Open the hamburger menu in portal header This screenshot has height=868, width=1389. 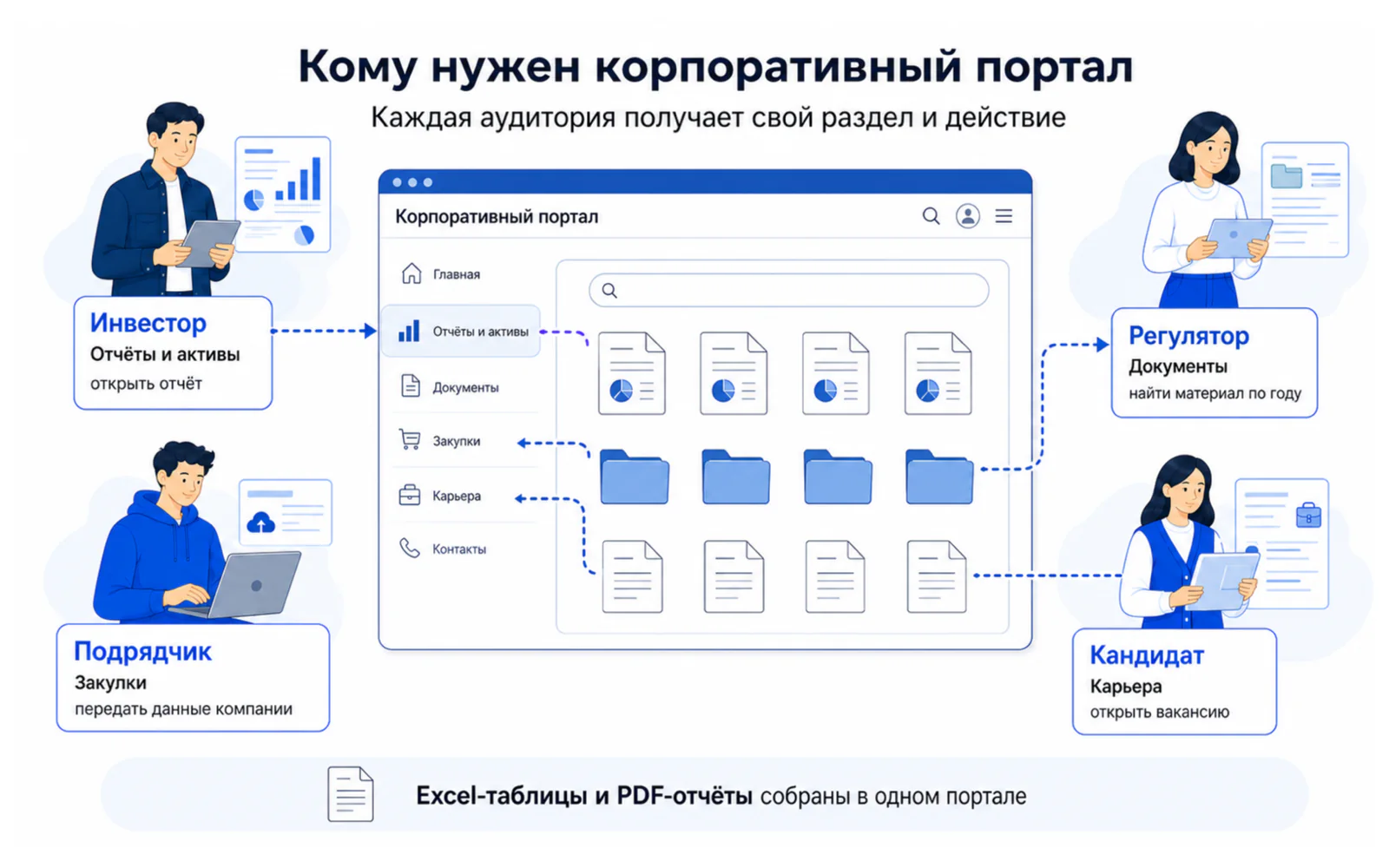pyautogui.click(x=1004, y=216)
